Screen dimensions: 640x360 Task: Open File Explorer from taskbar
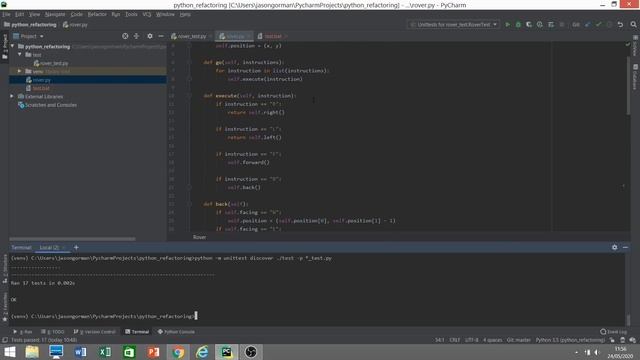(32, 352)
